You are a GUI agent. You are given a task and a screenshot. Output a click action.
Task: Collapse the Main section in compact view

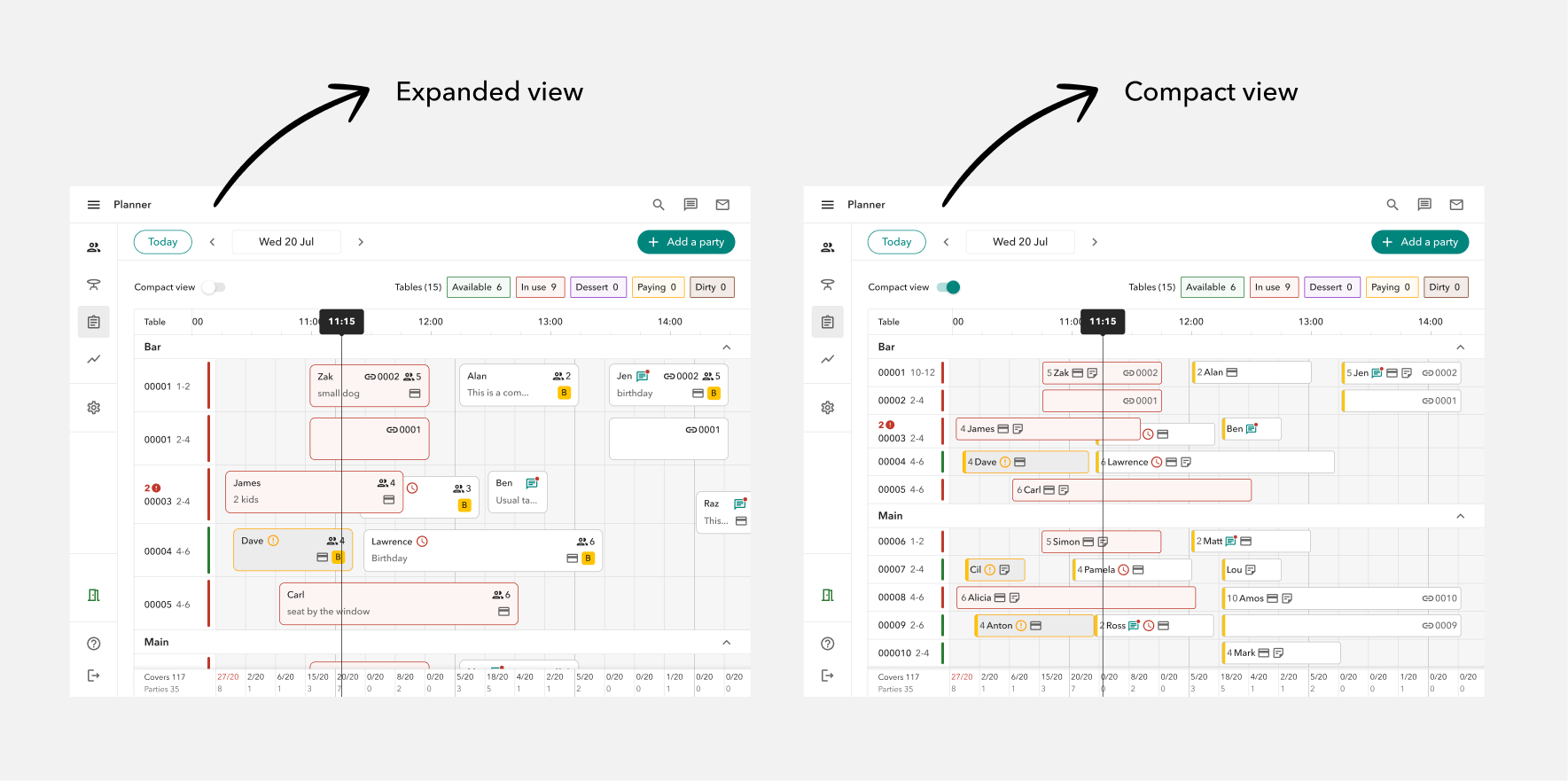click(x=1460, y=516)
